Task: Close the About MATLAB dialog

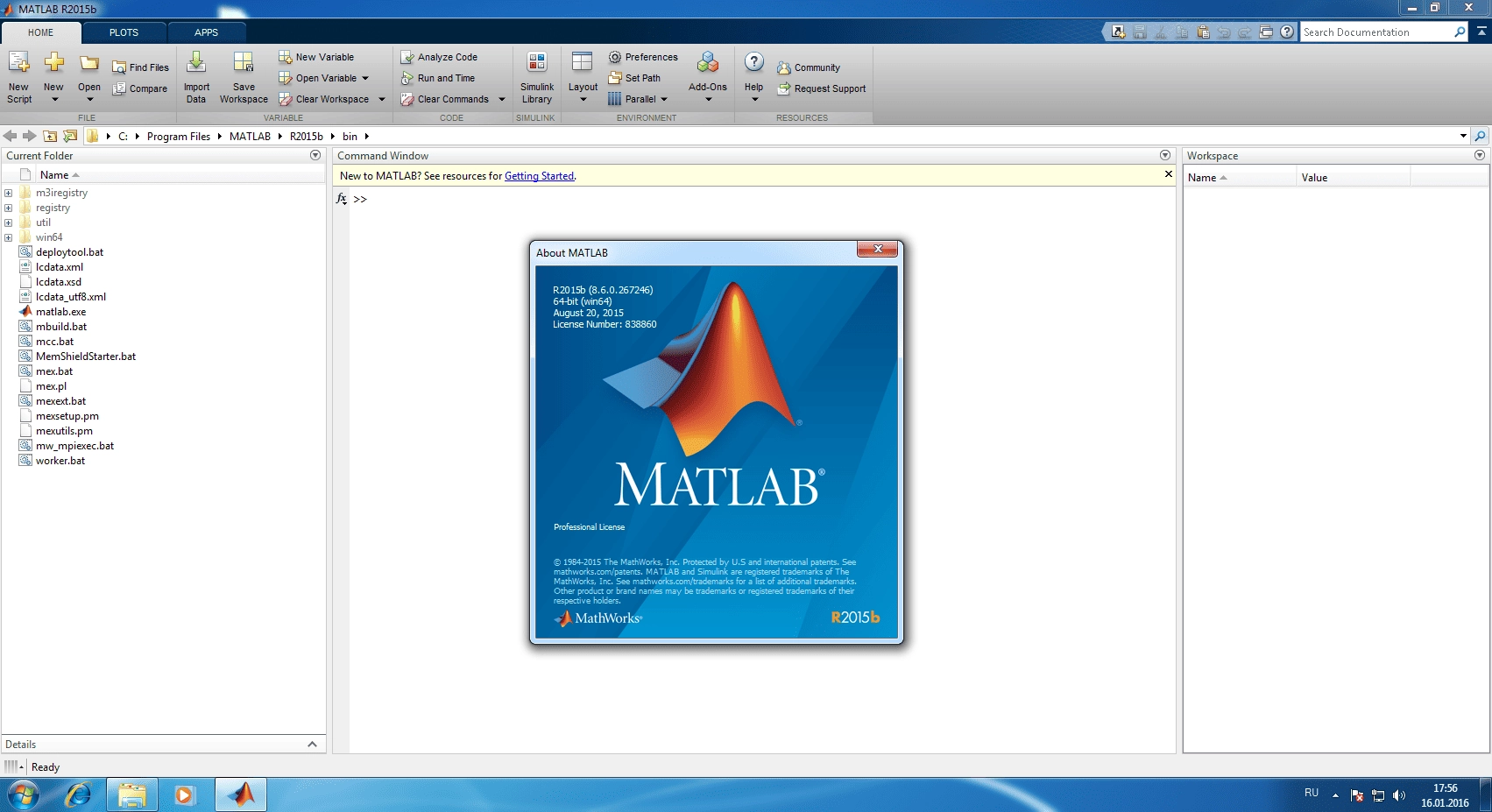Action: point(878,249)
